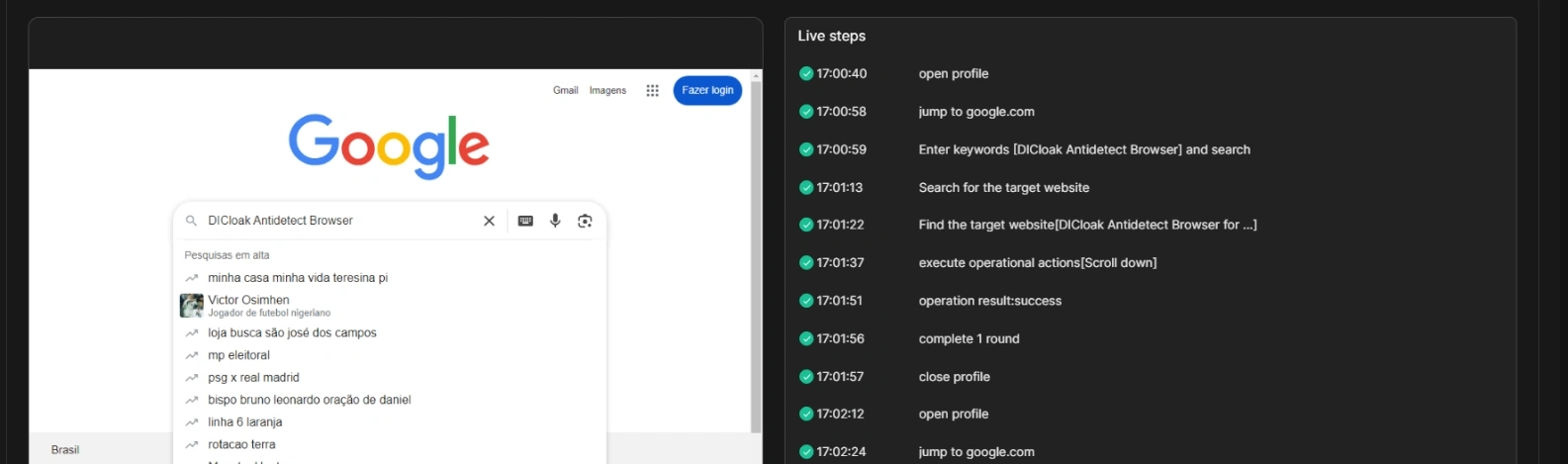Click the 'Brasil' footer text

tap(65, 449)
